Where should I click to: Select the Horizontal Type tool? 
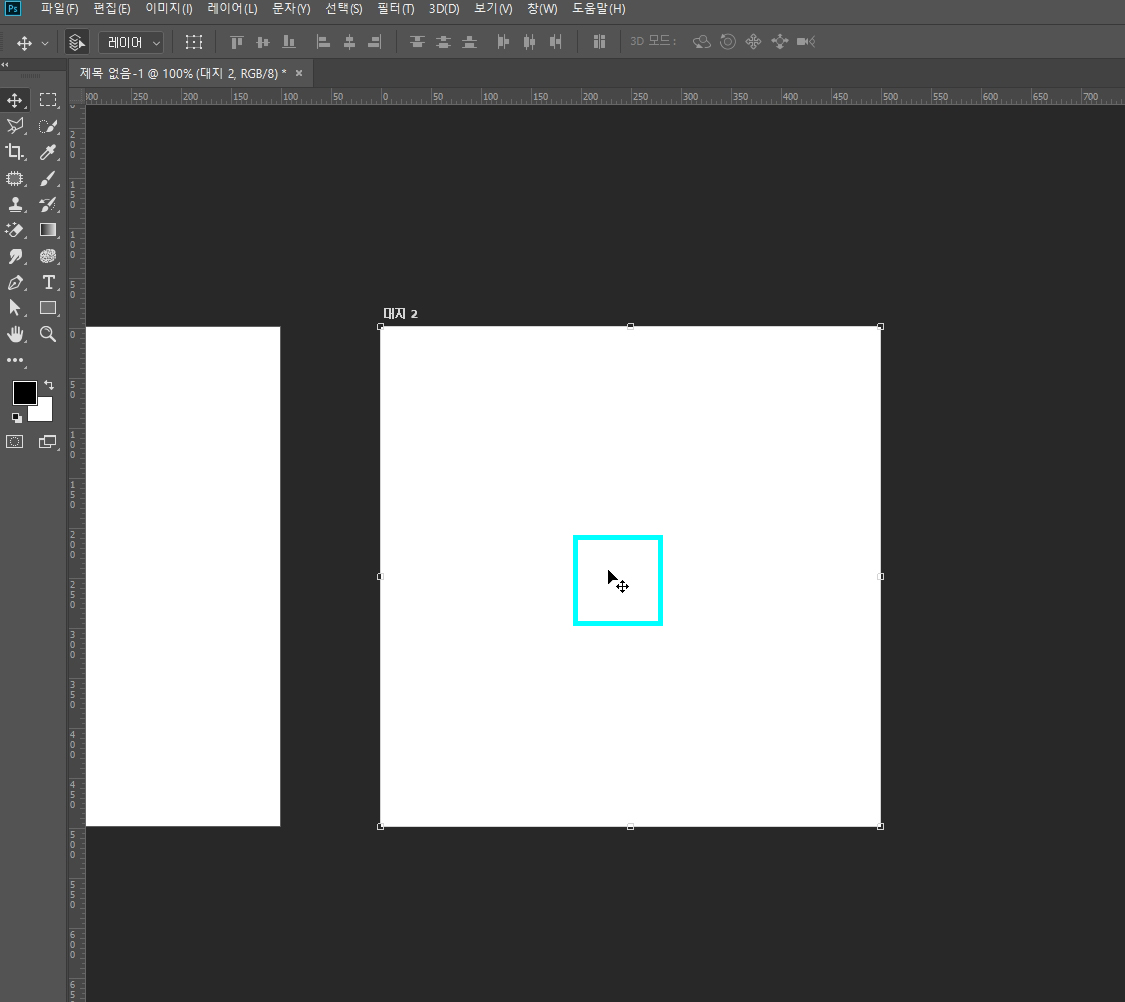click(48, 283)
